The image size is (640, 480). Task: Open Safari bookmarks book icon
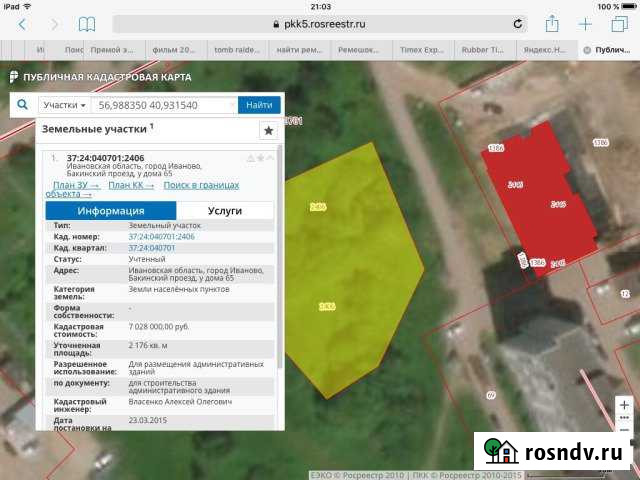click(x=87, y=24)
